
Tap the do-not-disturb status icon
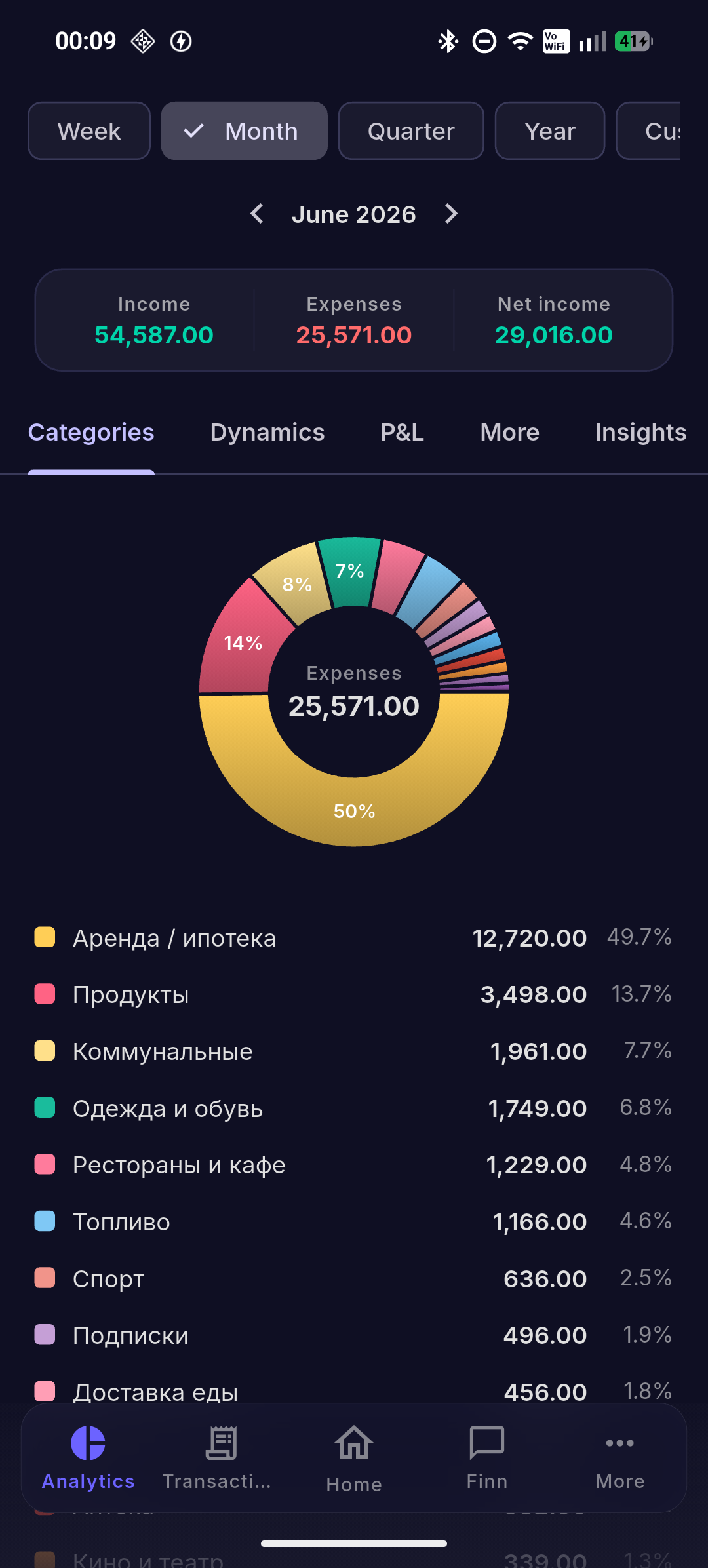click(484, 42)
